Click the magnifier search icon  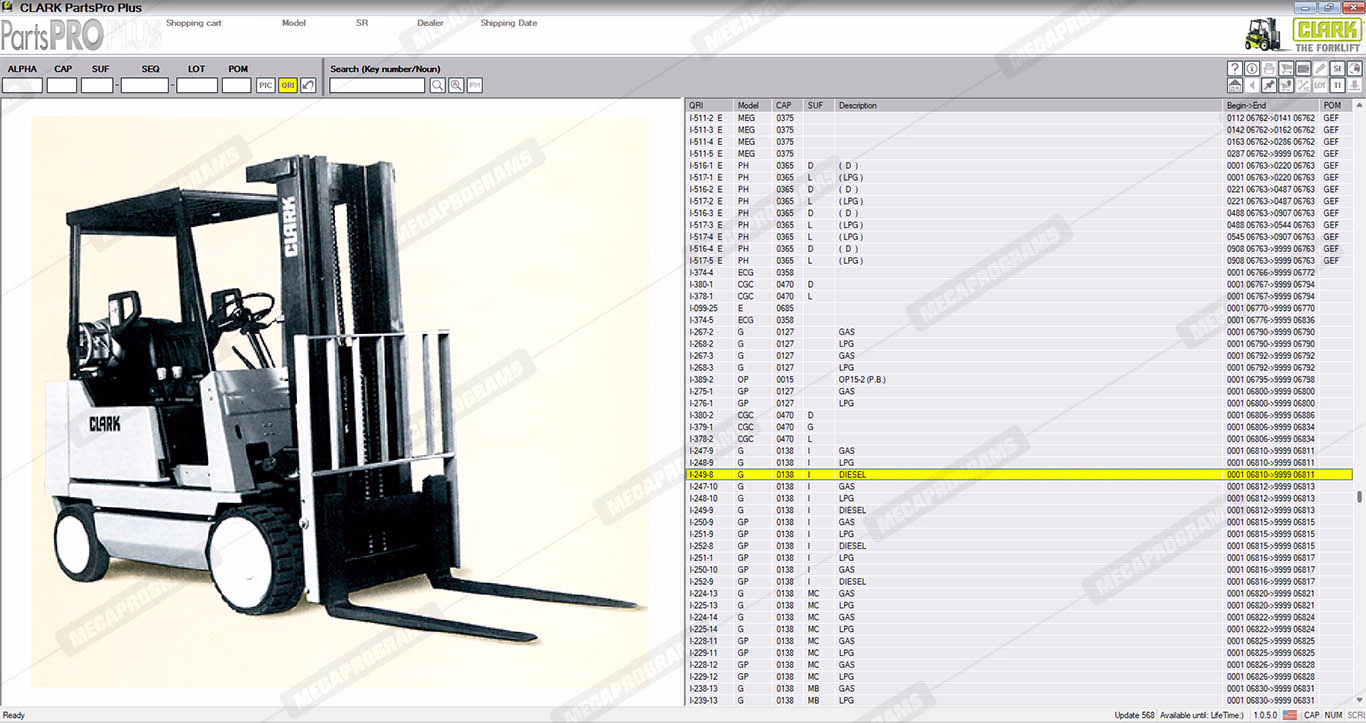click(x=438, y=86)
